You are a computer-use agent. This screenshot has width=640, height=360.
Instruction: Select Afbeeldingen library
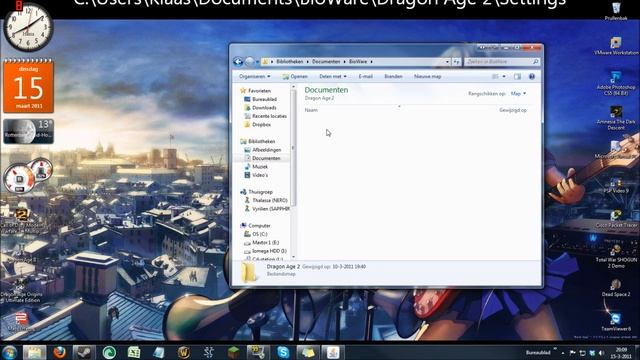[x=262, y=150]
